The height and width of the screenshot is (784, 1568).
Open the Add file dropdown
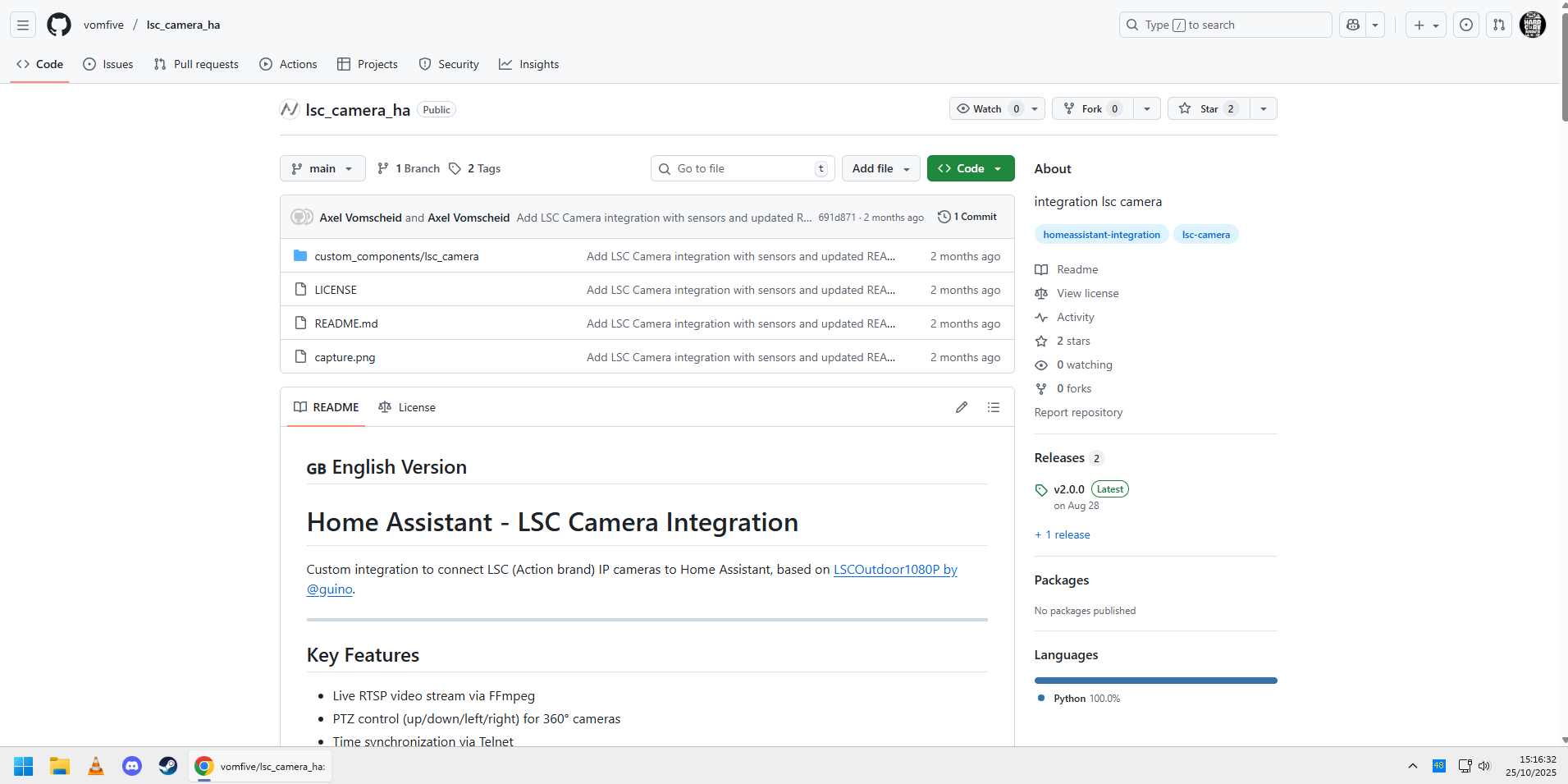click(x=880, y=168)
